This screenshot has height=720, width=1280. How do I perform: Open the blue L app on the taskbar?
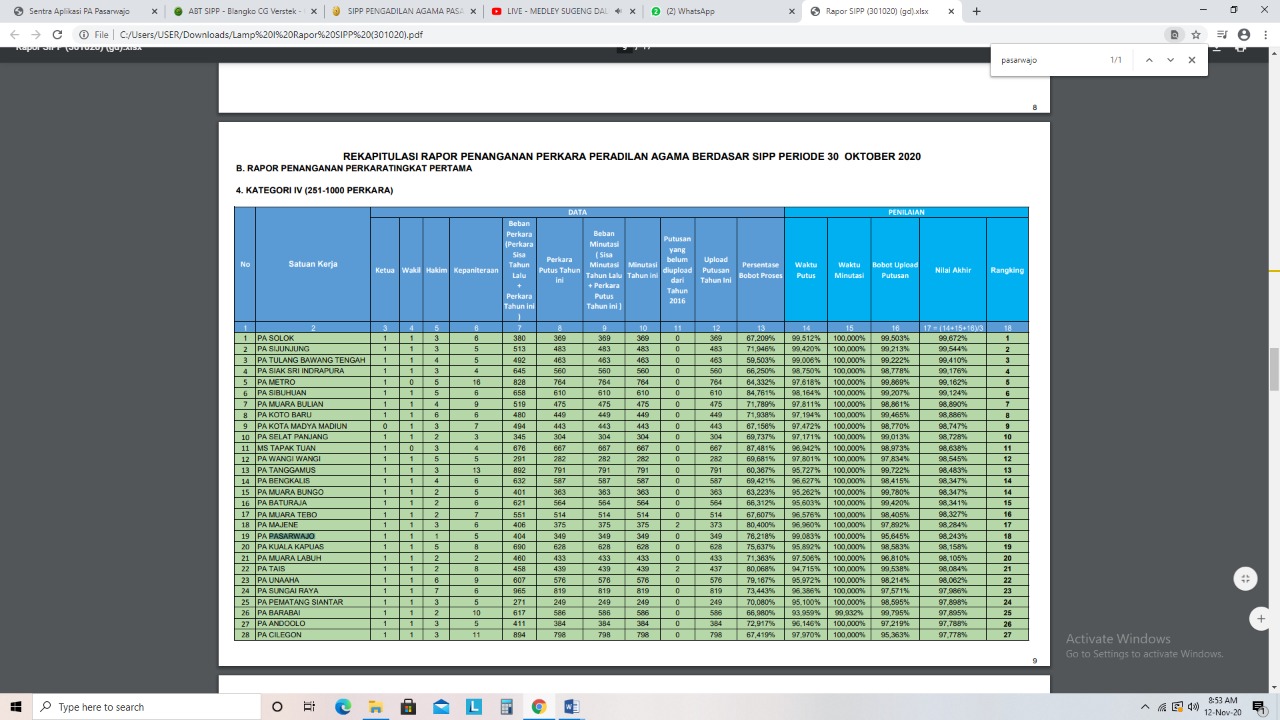[473, 707]
